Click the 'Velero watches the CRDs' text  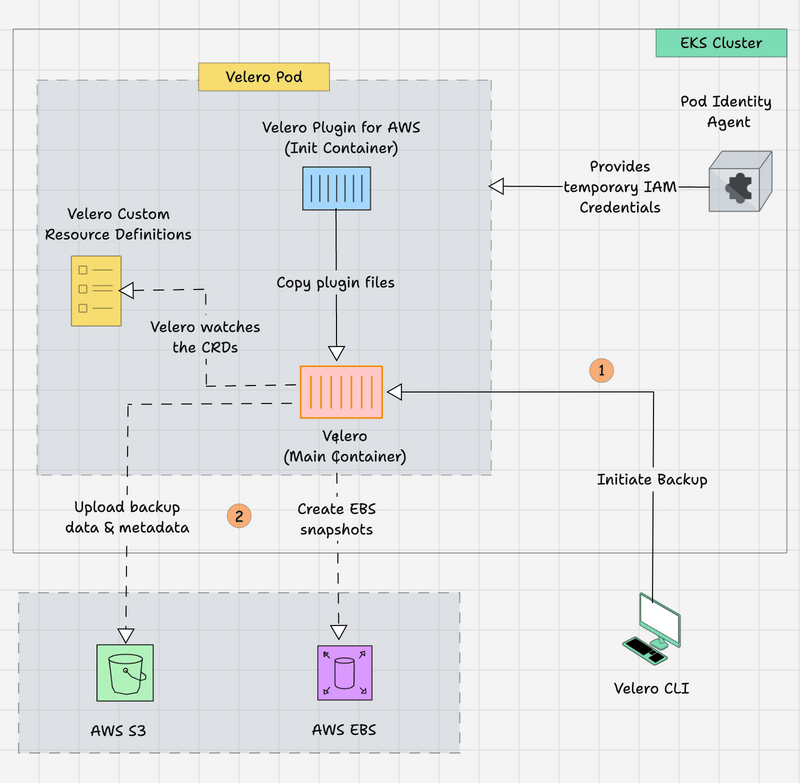click(205, 337)
